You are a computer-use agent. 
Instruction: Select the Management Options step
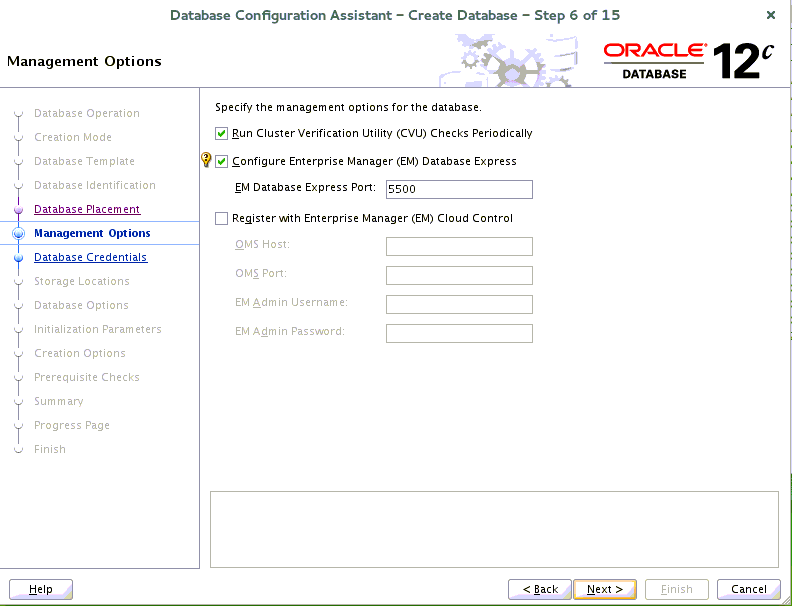pos(92,233)
